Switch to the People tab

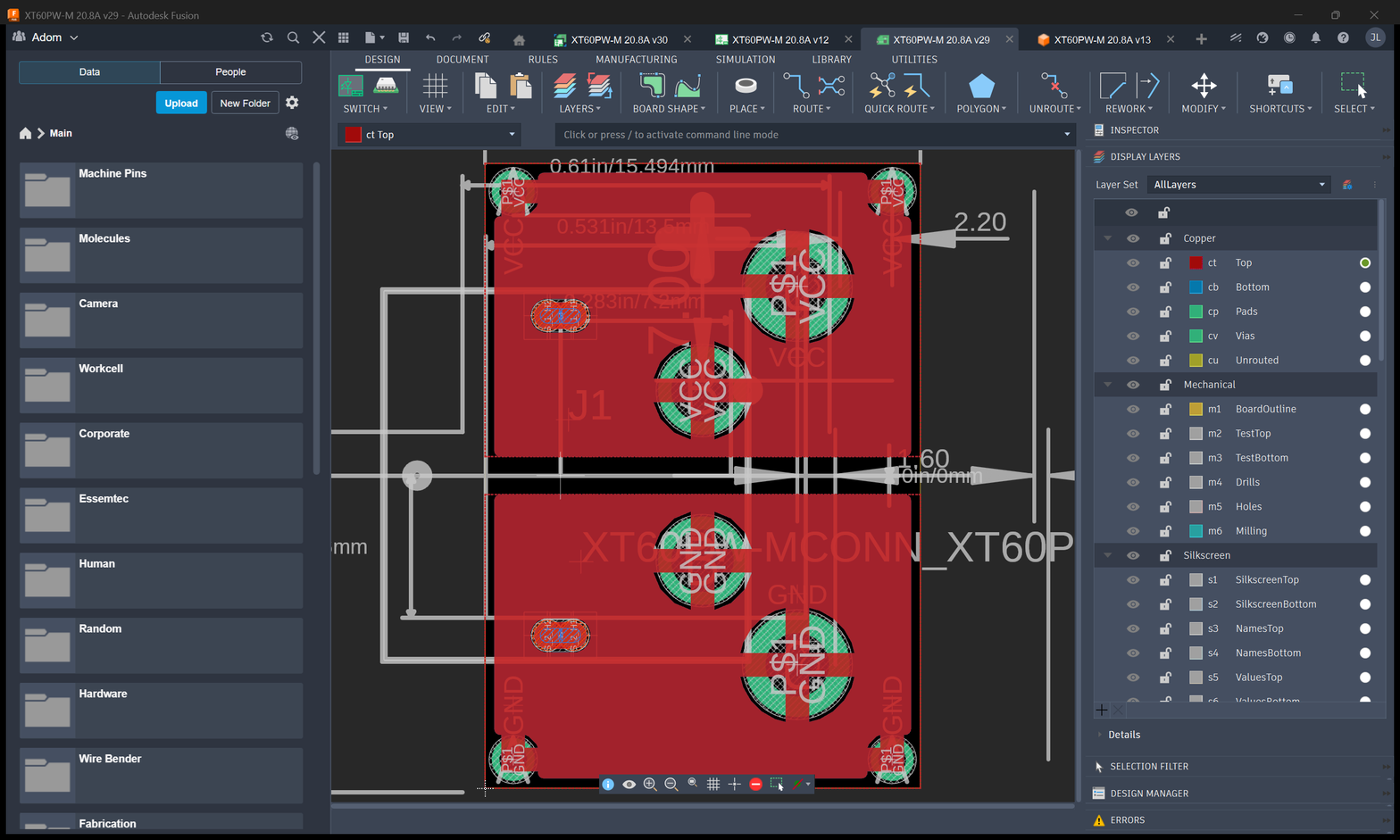pos(230,72)
